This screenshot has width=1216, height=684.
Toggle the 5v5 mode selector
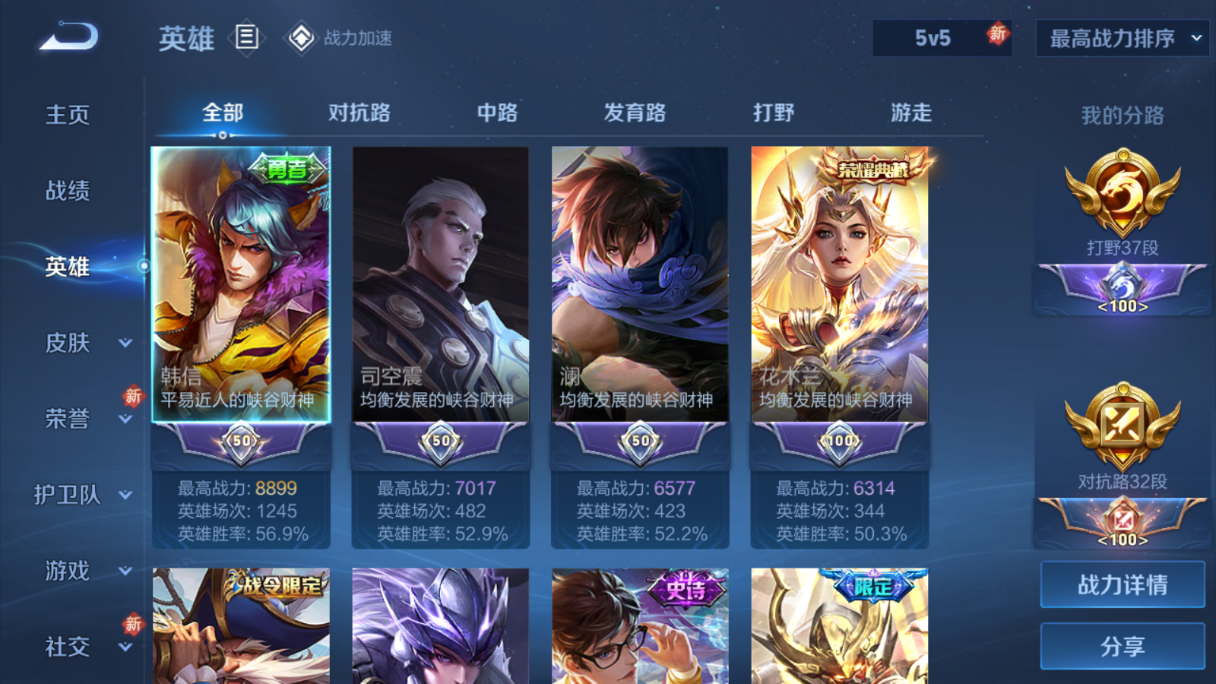click(x=941, y=38)
